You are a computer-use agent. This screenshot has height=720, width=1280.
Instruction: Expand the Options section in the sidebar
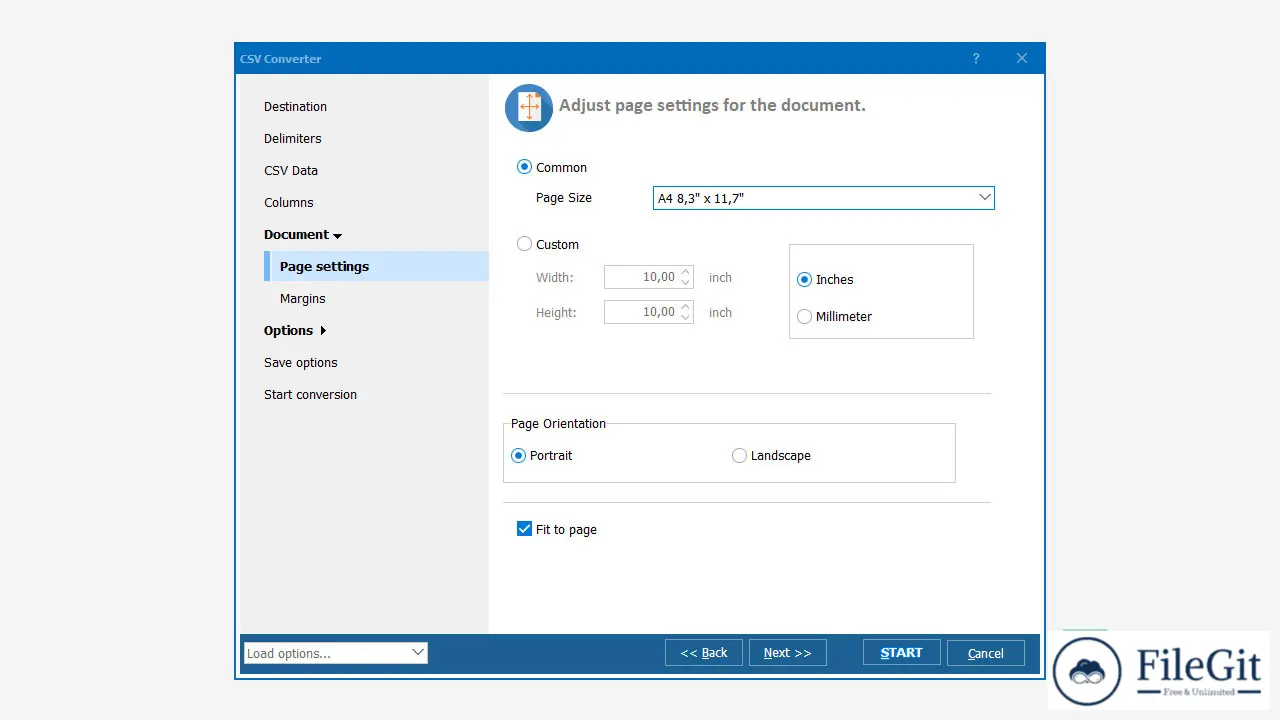tap(295, 330)
